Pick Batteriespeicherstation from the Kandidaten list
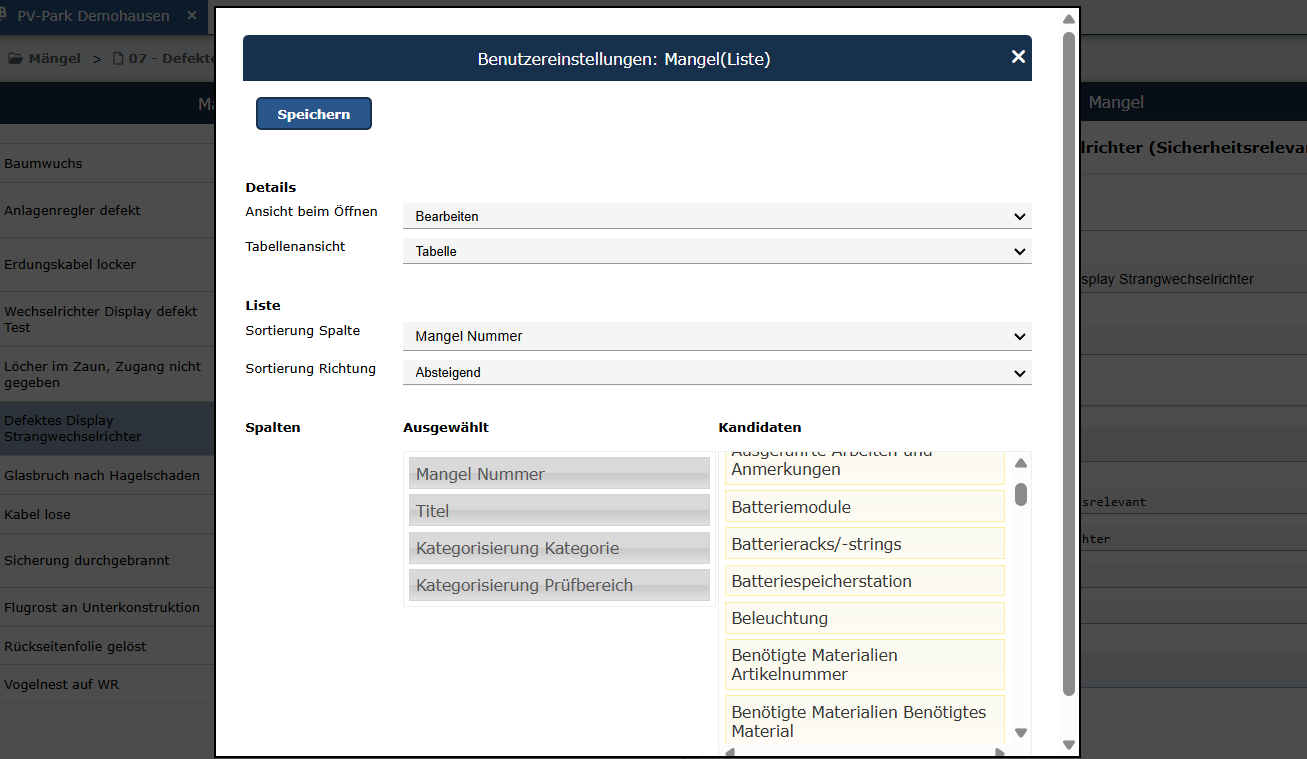The image size is (1307, 759). [x=865, y=581]
